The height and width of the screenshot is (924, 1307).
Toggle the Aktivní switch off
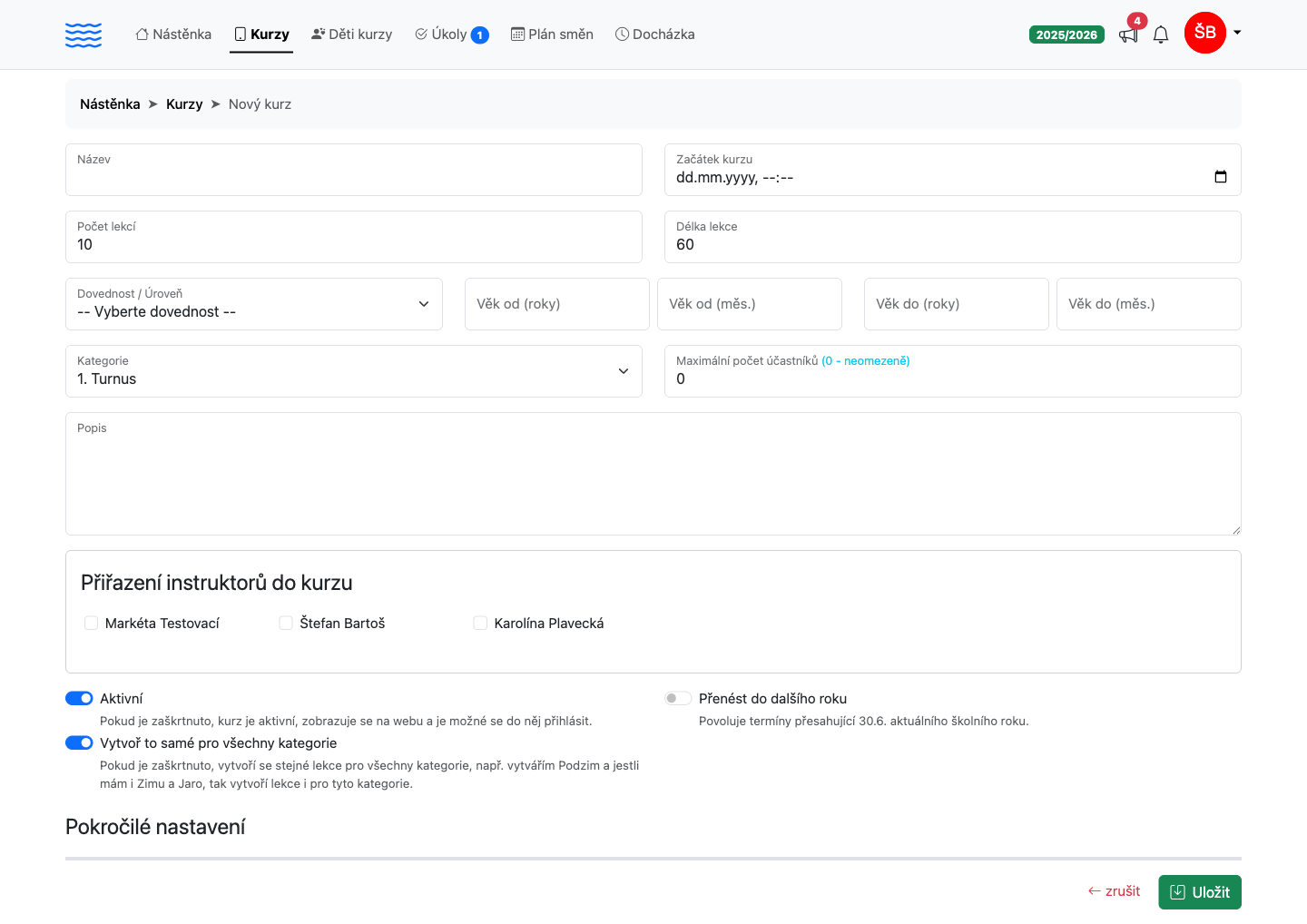(x=79, y=698)
